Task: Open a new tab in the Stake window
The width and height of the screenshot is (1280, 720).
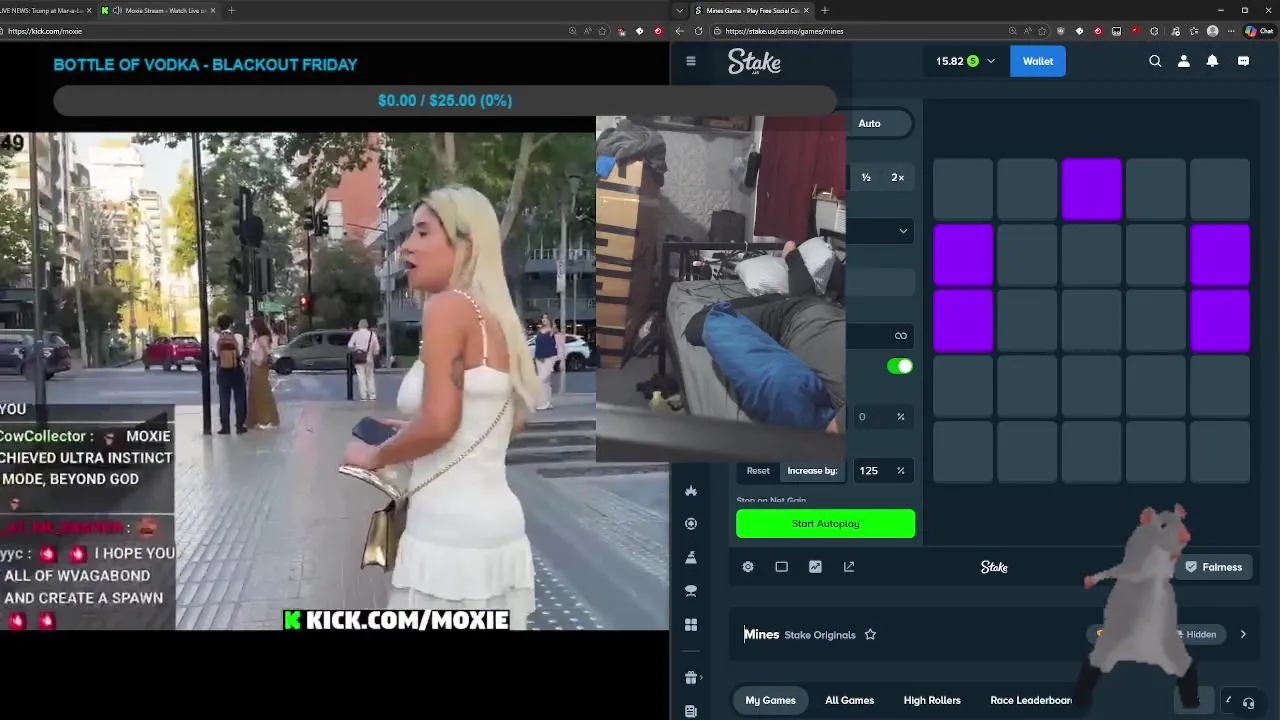Action: coord(824,10)
